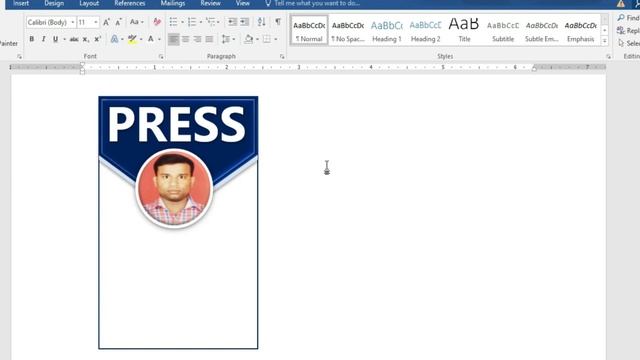Toggle italic formatting
Viewport: 640px width, 360px height.
43,39
